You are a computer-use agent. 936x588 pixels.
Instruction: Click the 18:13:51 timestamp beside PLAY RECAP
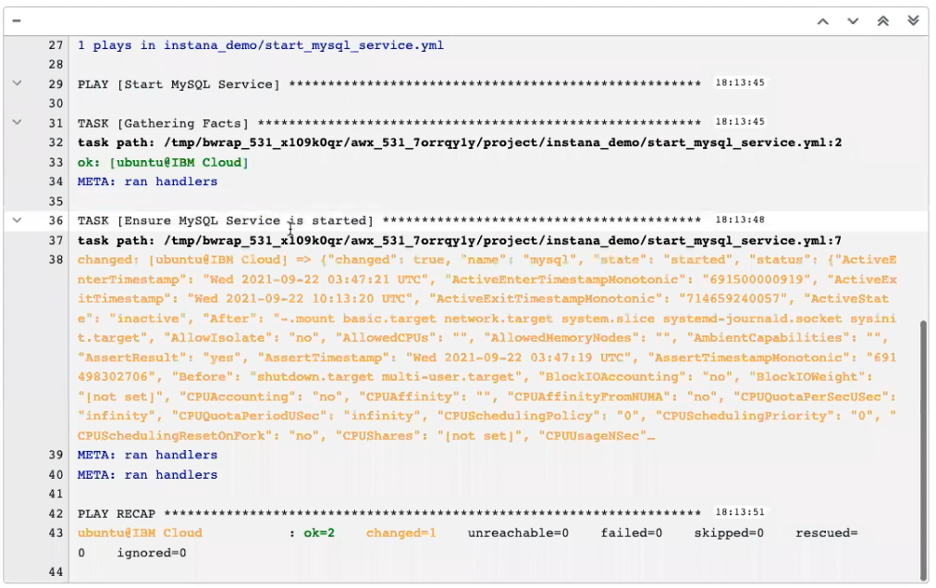coord(740,514)
